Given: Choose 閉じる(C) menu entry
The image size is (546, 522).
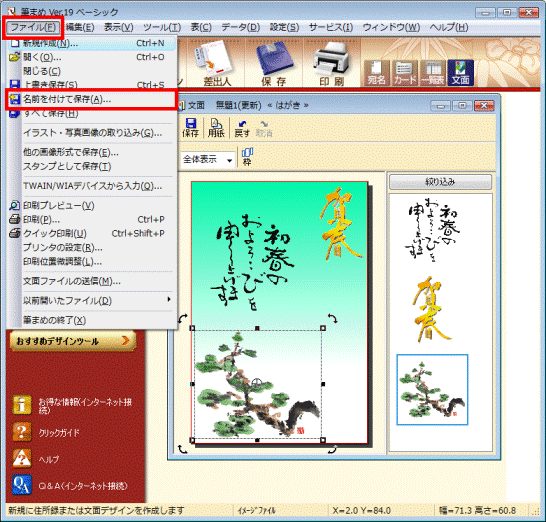Looking at the screenshot, I should pos(92,71).
